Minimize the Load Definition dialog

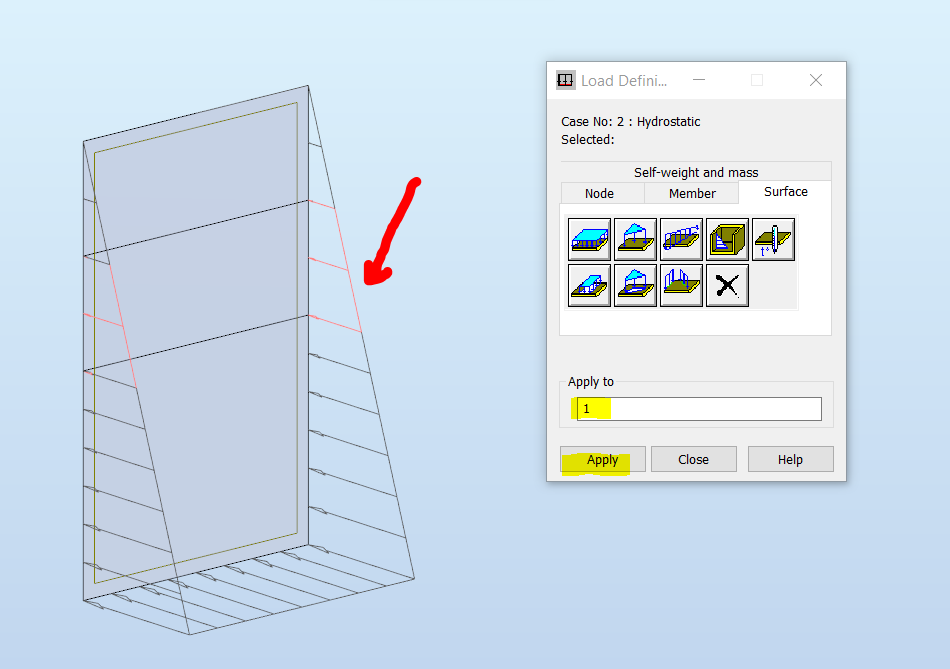pos(699,80)
